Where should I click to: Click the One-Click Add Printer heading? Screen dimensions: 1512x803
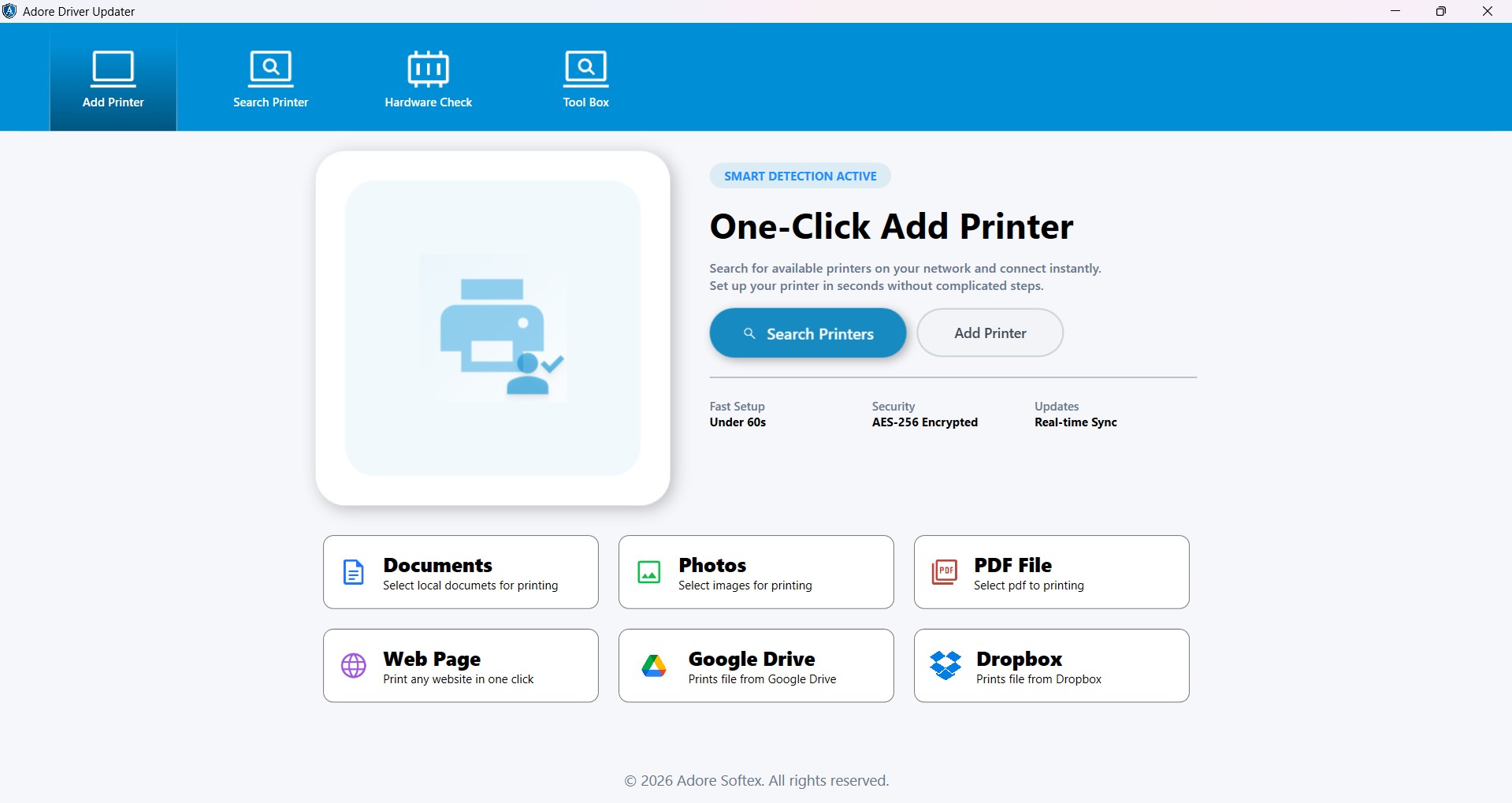891,227
